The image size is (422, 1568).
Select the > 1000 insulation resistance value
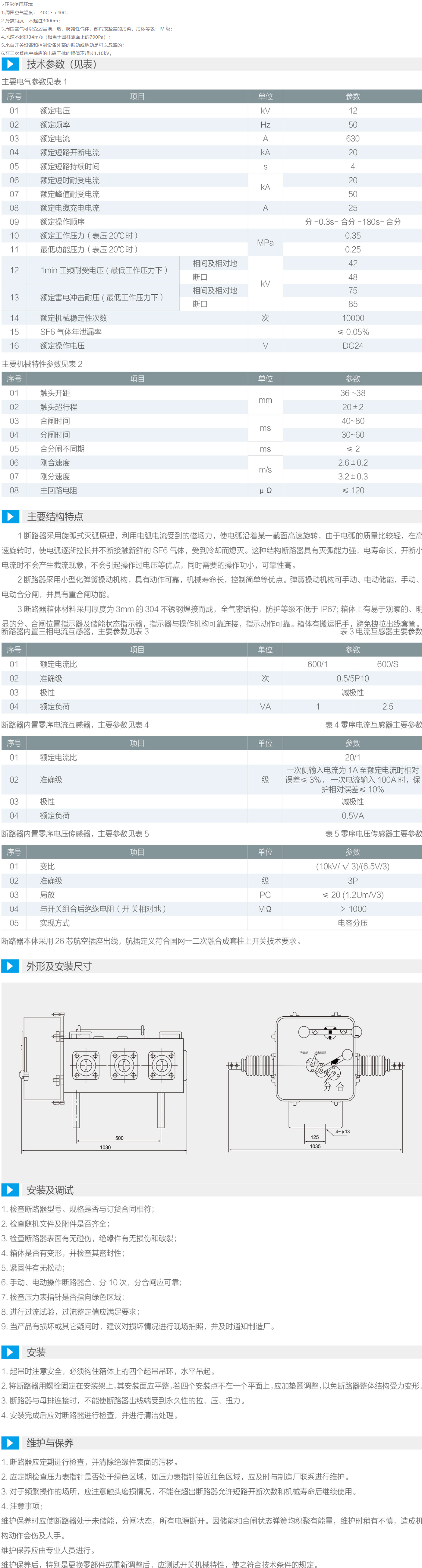tap(353, 909)
